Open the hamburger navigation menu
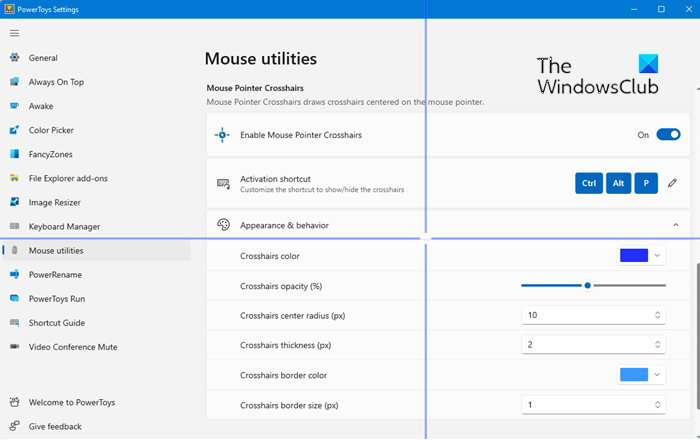Viewport: 700px width, 440px height. click(x=14, y=33)
